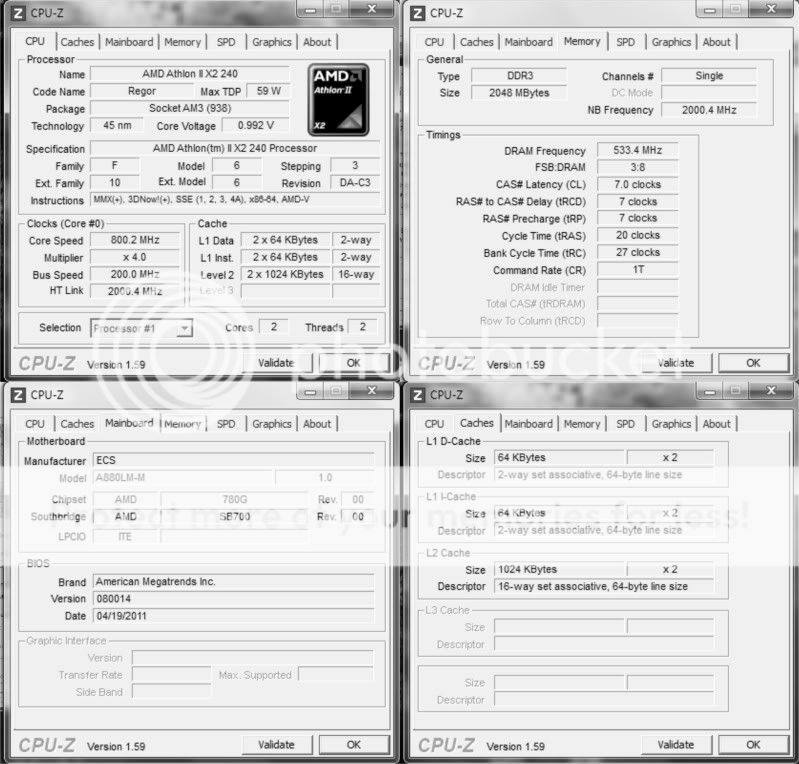Click the Max TDP value 59 W
The height and width of the screenshot is (764, 799).
269,91
